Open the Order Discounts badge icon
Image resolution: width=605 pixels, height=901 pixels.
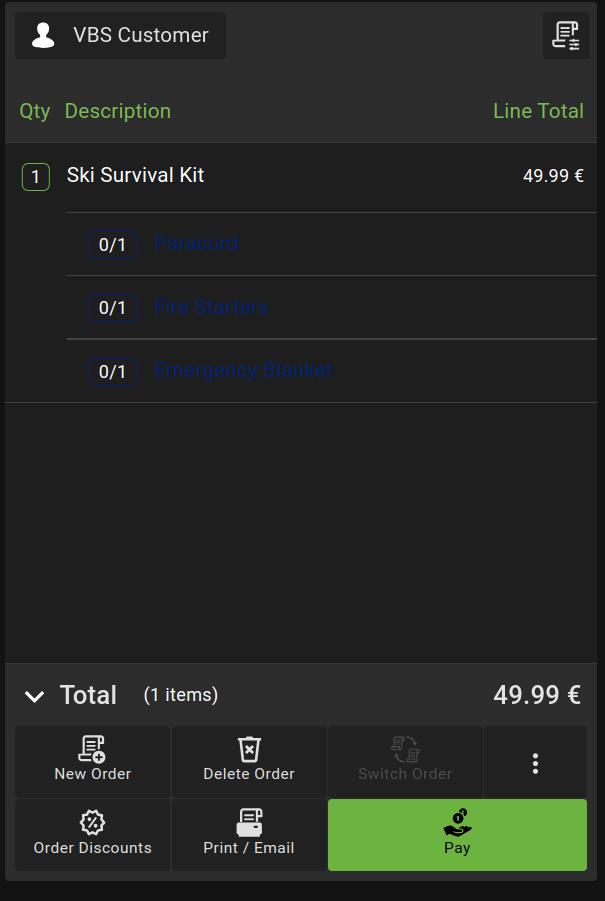point(92,823)
